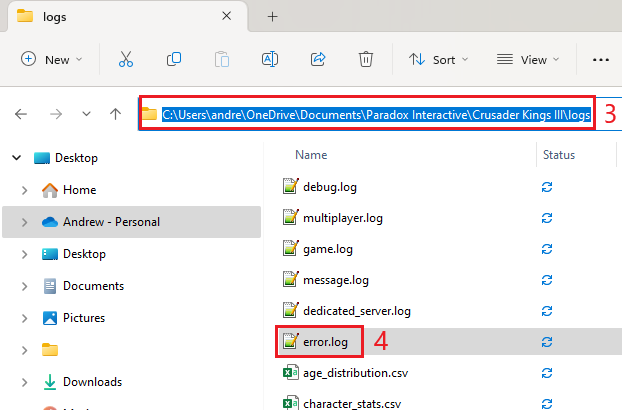Image resolution: width=622 pixels, height=410 pixels.
Task: Expand the Documents tree node
Action: coord(24,286)
